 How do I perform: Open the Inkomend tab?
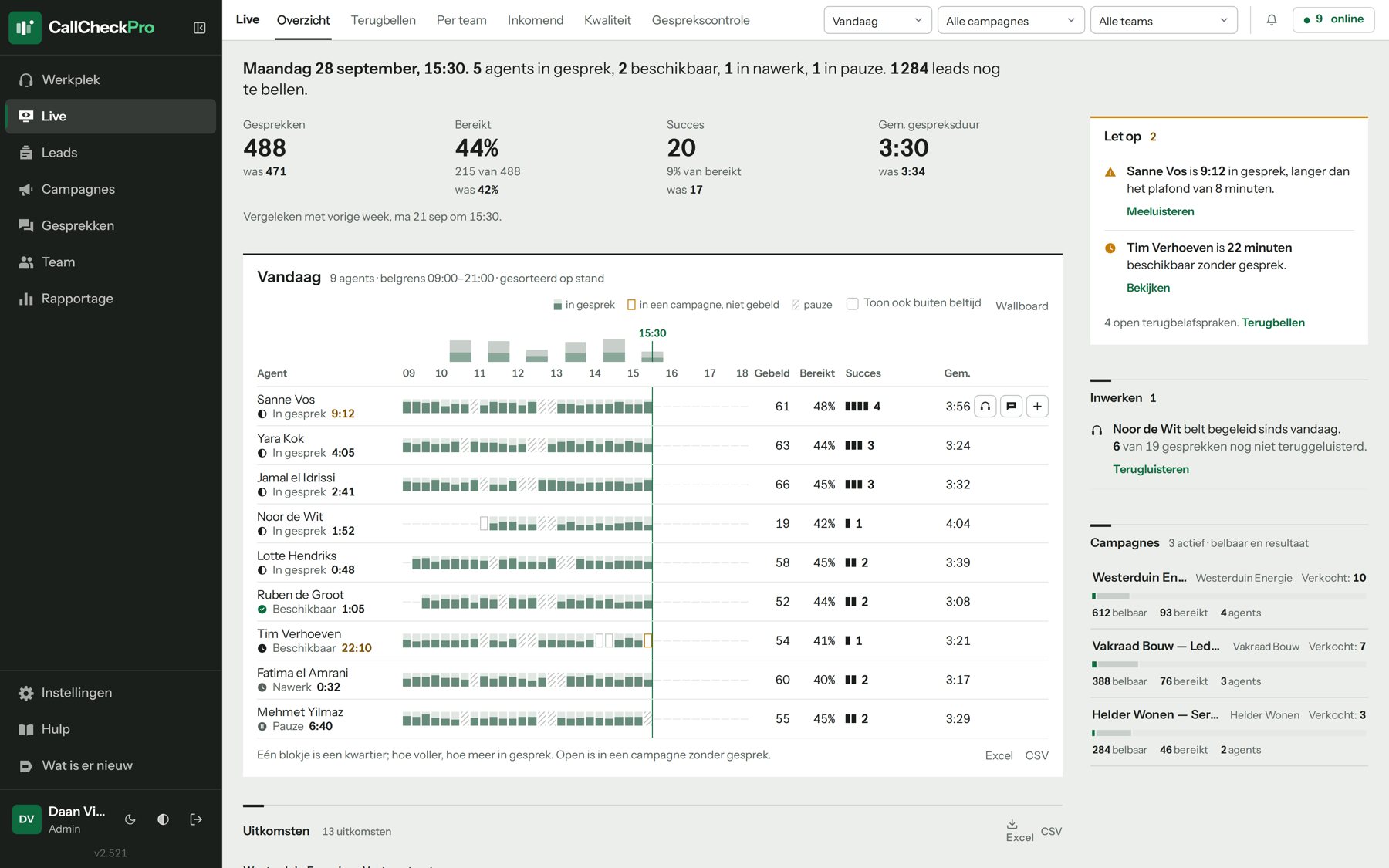536,20
